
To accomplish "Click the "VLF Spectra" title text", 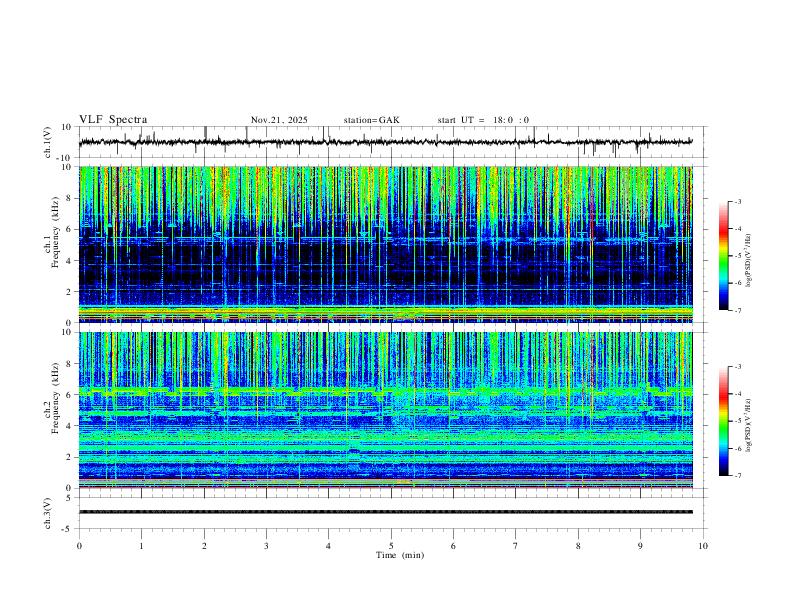I will [x=113, y=120].
